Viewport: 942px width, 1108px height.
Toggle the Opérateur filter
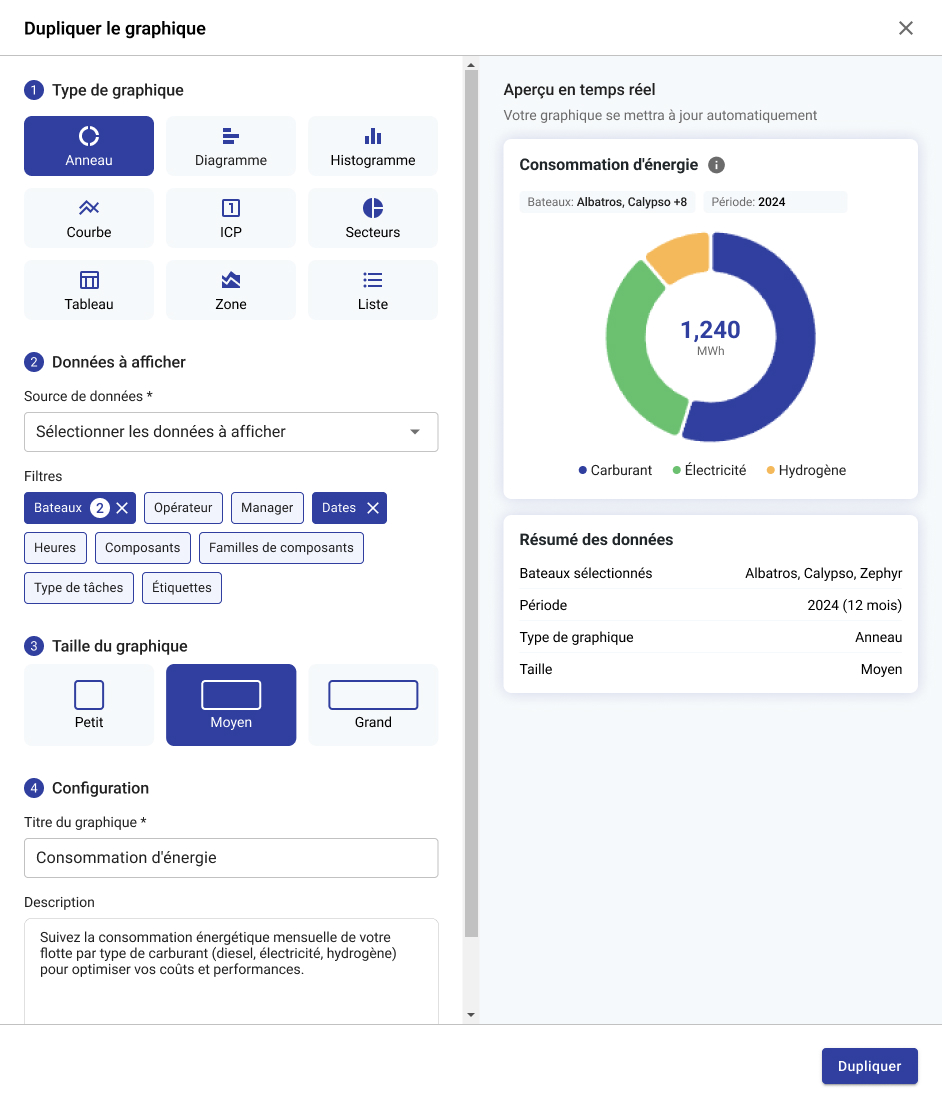click(183, 508)
